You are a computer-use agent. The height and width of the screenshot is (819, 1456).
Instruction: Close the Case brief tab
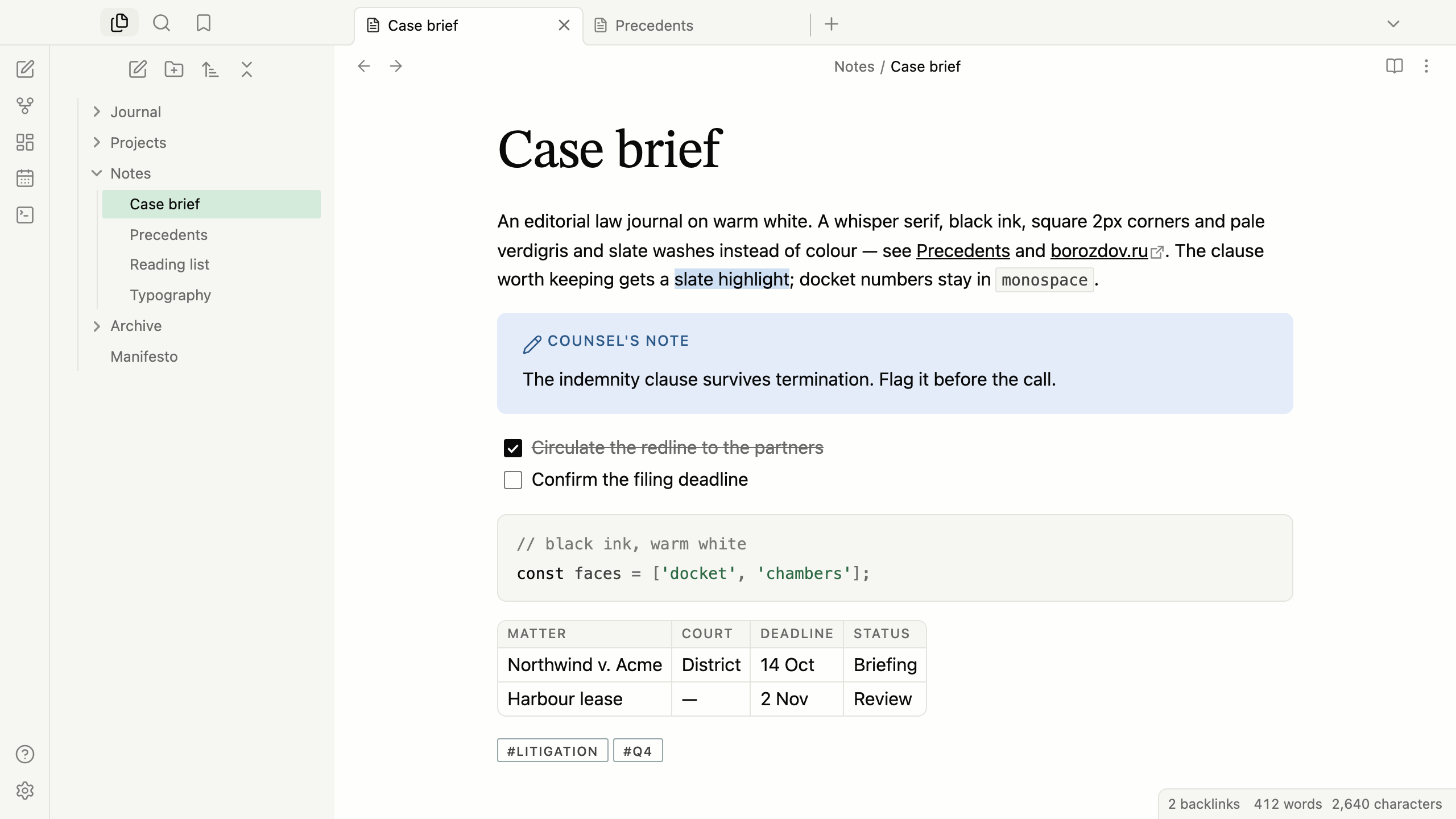(564, 25)
